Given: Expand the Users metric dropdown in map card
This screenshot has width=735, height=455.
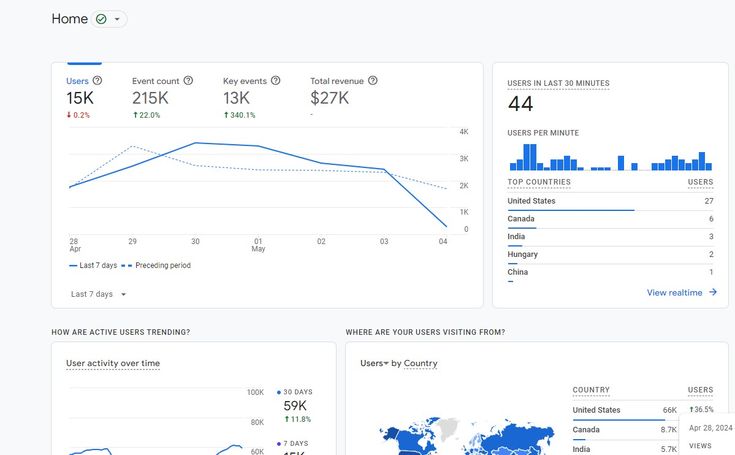Looking at the screenshot, I should [x=386, y=364].
